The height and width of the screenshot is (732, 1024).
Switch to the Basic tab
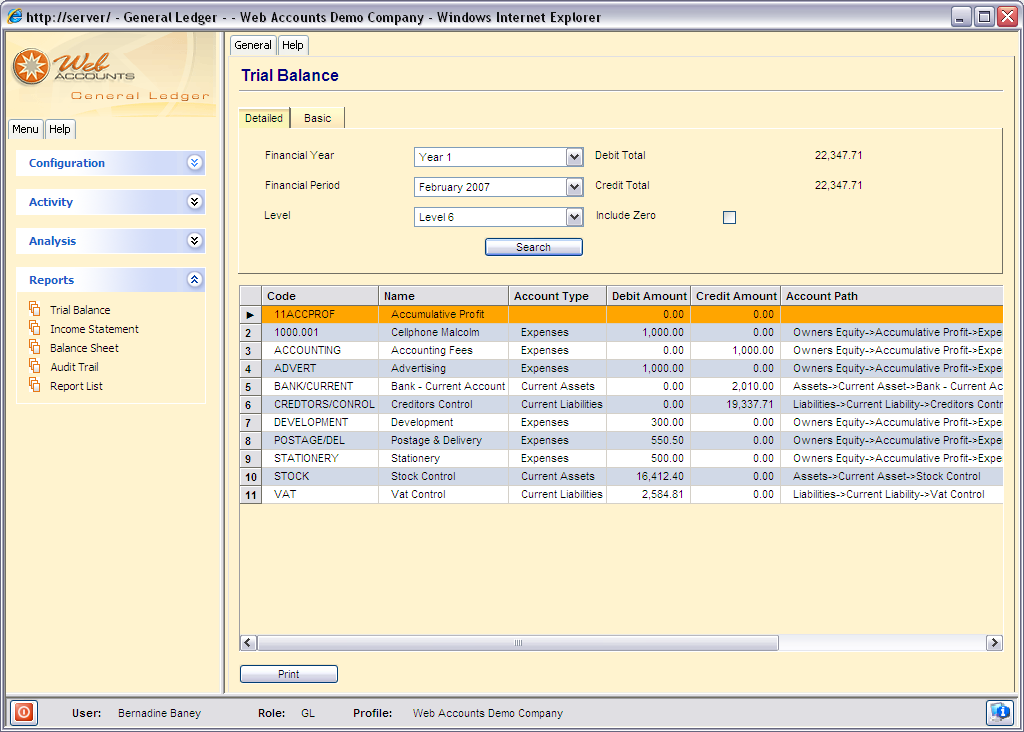point(317,118)
